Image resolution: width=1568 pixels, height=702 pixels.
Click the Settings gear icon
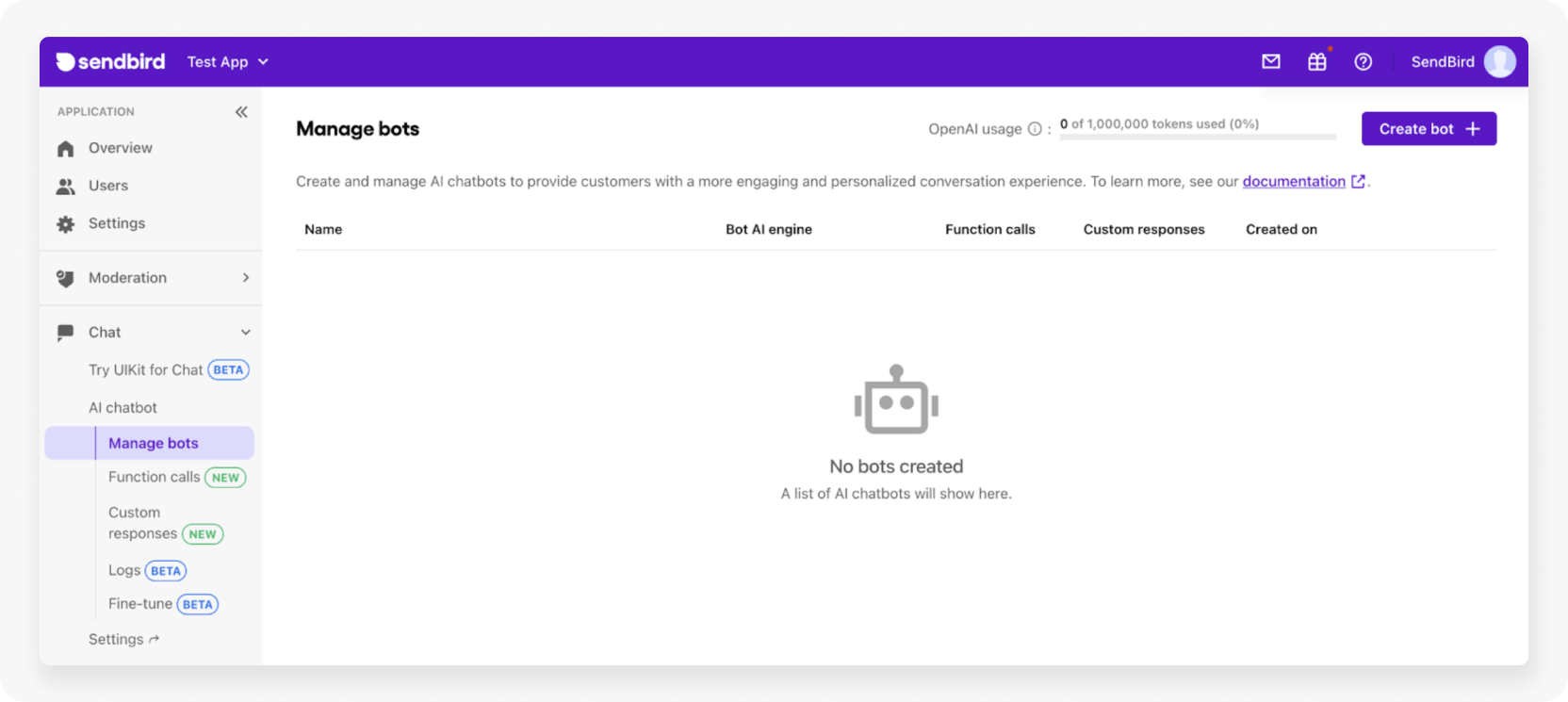[x=66, y=224]
